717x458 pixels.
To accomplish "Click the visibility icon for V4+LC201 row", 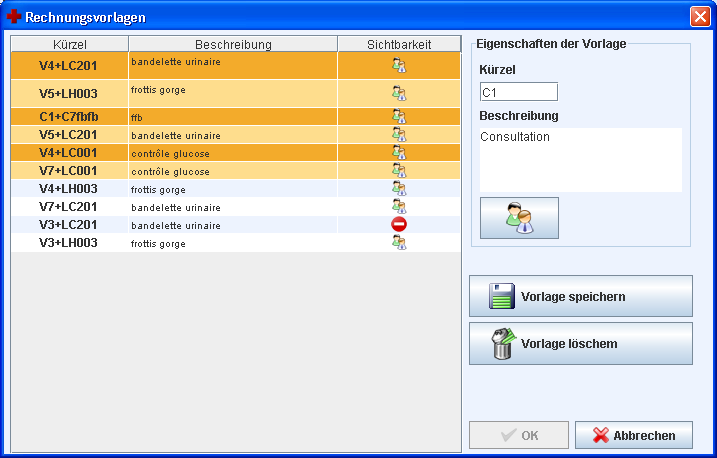I will tap(399, 66).
